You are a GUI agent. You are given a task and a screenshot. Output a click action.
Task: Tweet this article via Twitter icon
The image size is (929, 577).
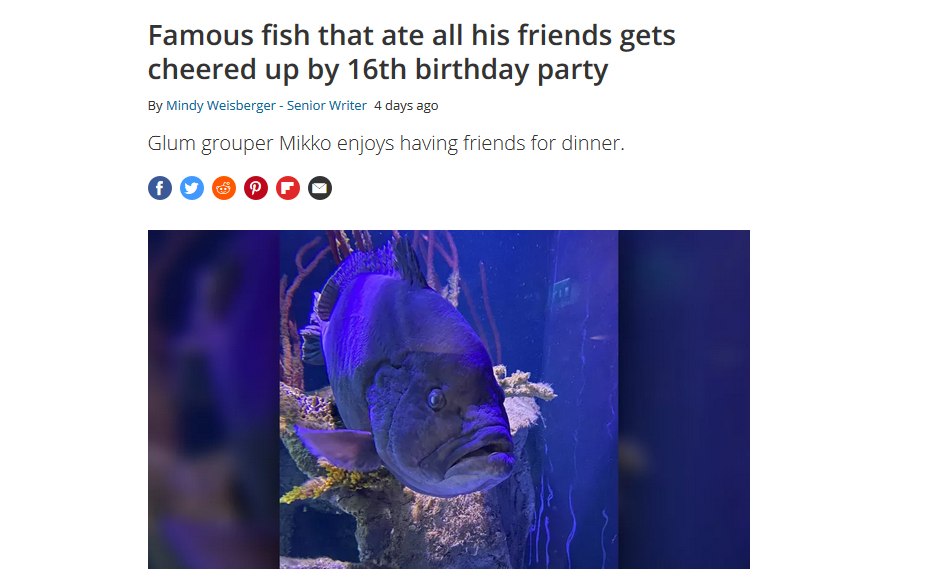[192, 188]
